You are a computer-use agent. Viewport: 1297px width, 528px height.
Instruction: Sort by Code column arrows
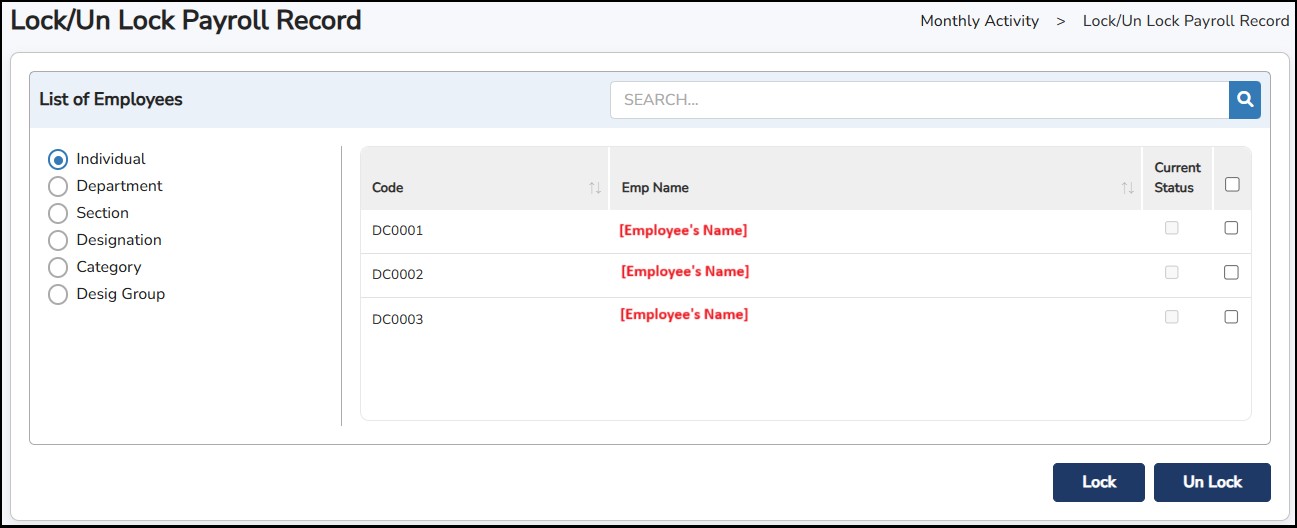pos(595,188)
